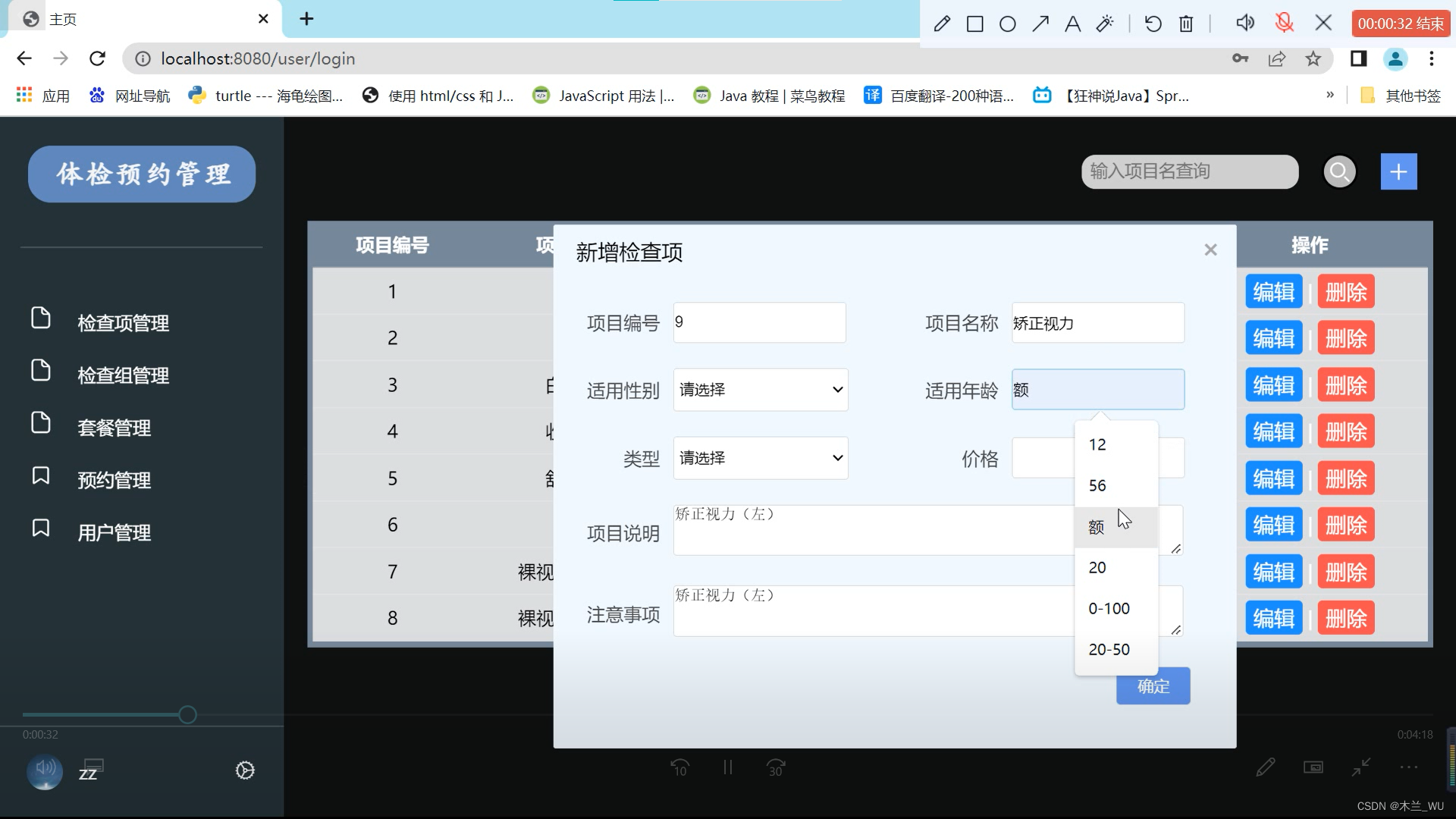Open the 应用 apps shortcut
This screenshot has height=819, width=1456.
42,96
